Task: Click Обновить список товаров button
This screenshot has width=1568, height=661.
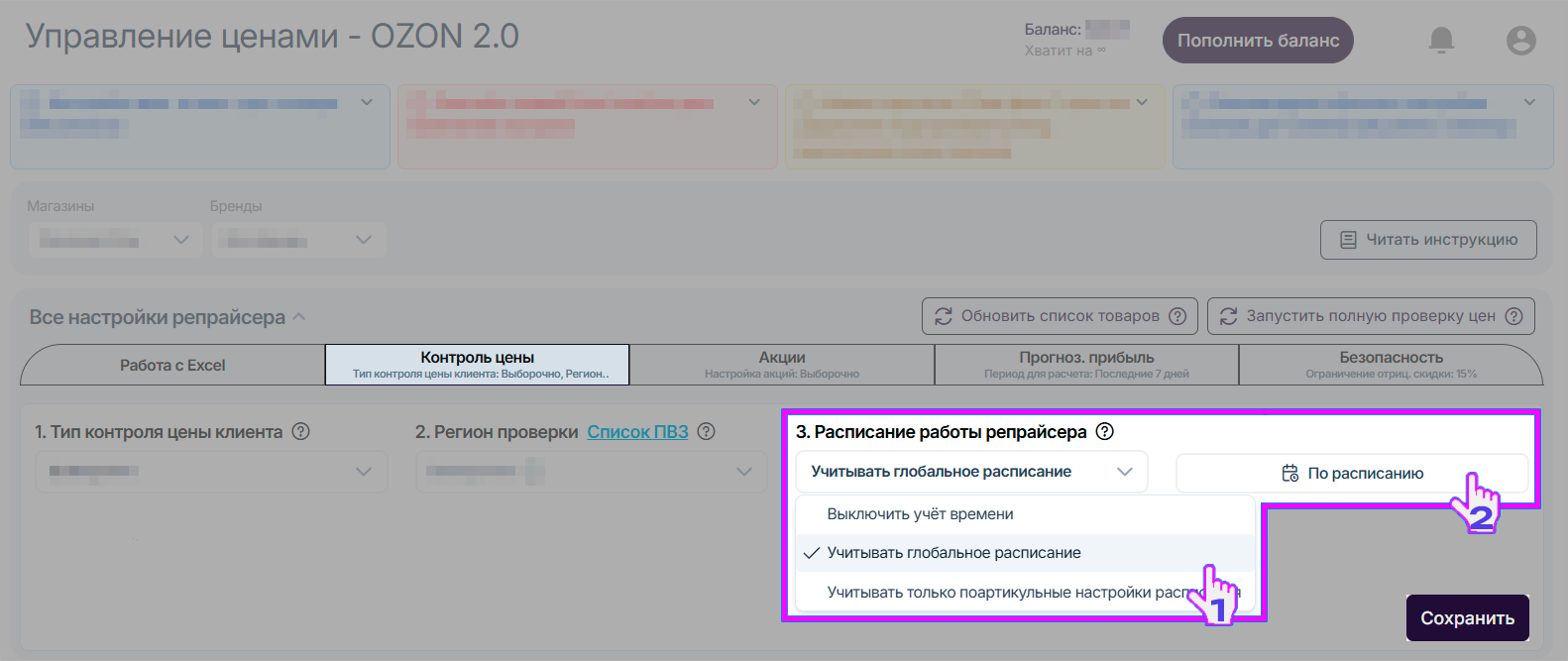Action: pos(1060,316)
